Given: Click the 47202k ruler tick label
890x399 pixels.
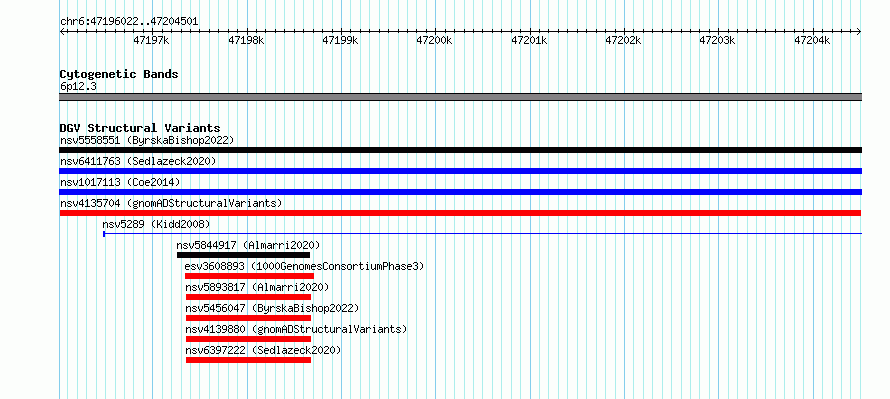Looking at the screenshot, I should pos(623,41).
